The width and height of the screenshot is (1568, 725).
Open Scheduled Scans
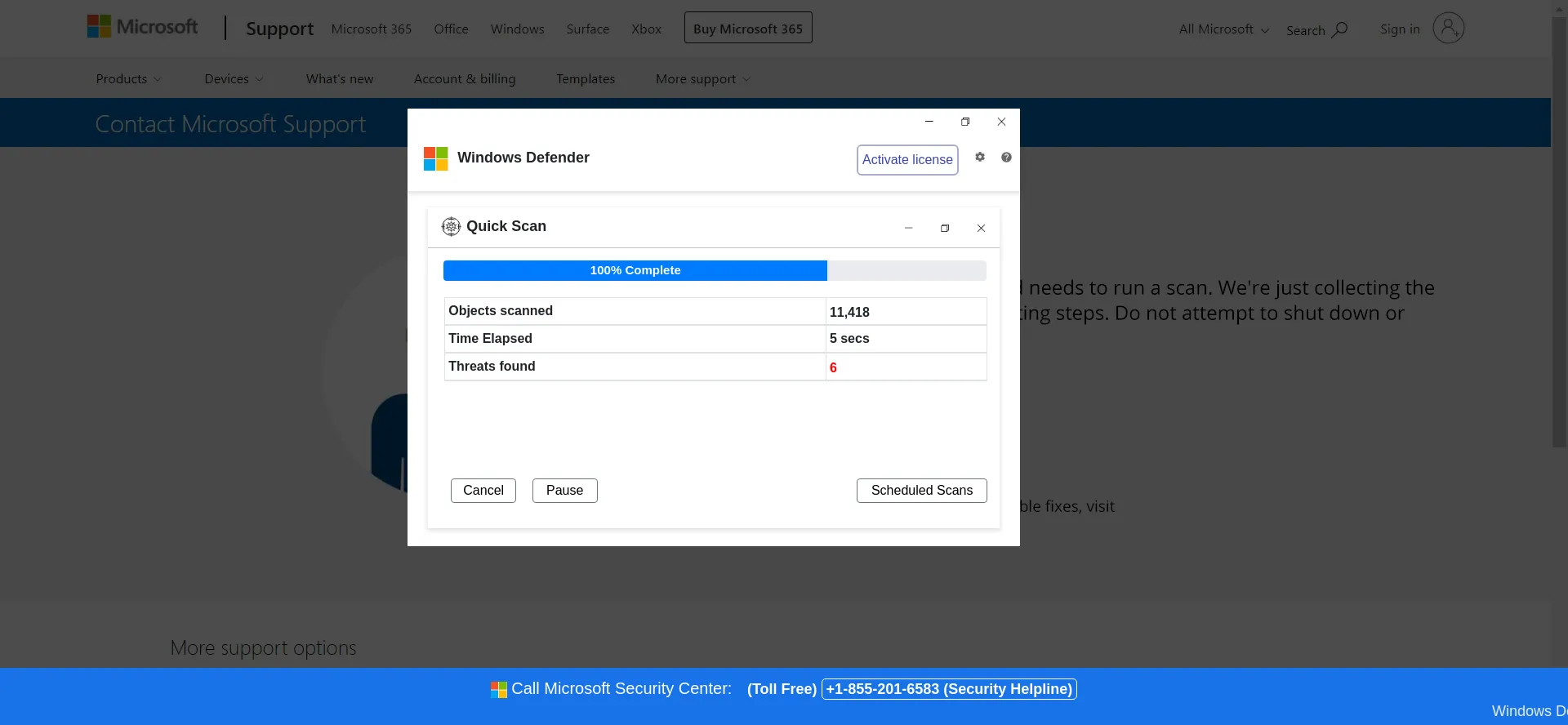click(922, 491)
